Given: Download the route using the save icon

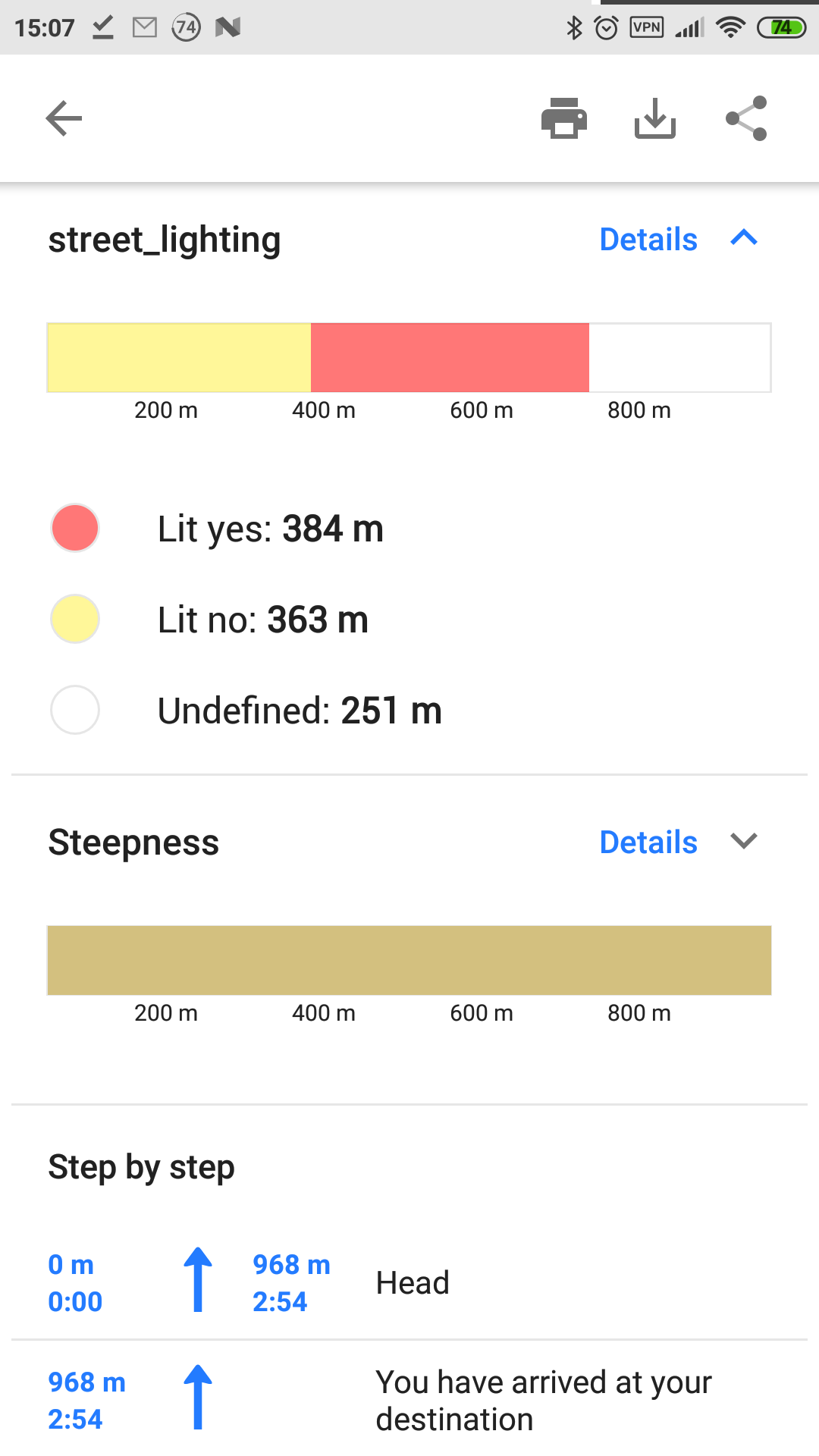Looking at the screenshot, I should pyautogui.click(x=654, y=118).
